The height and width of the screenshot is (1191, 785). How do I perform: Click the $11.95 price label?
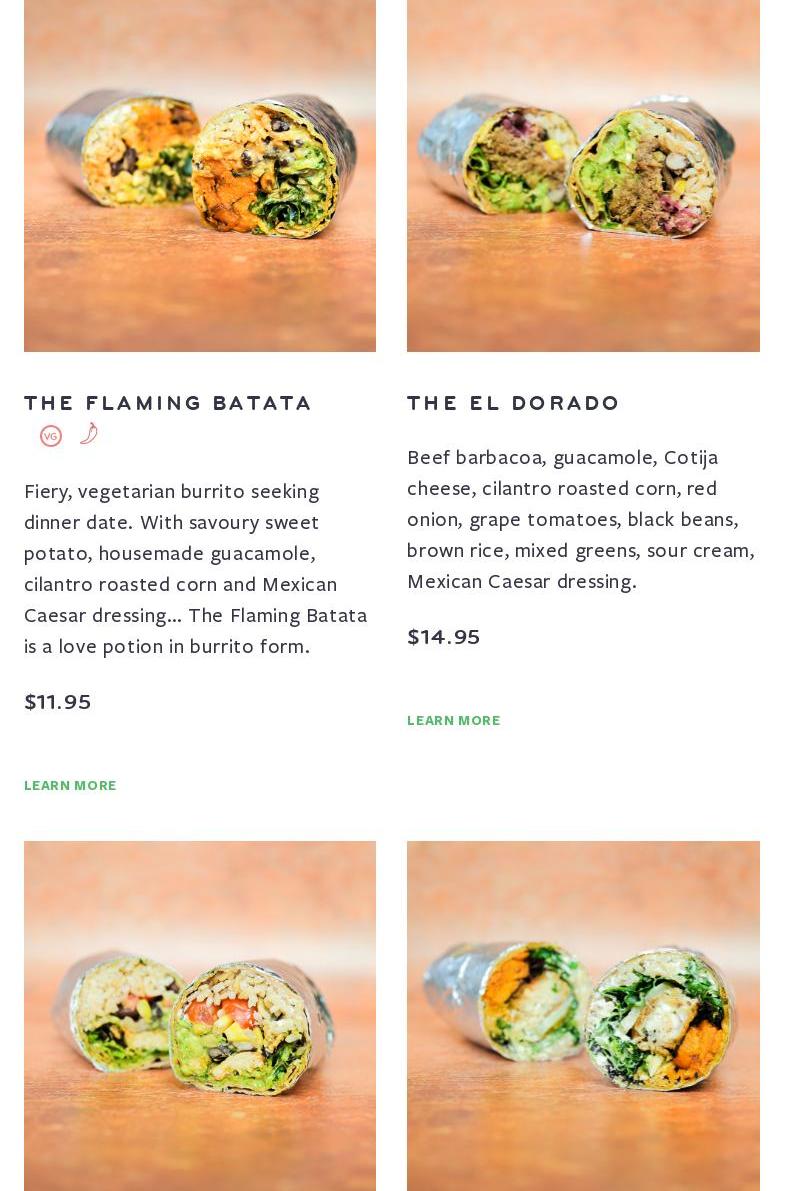pos(58,702)
